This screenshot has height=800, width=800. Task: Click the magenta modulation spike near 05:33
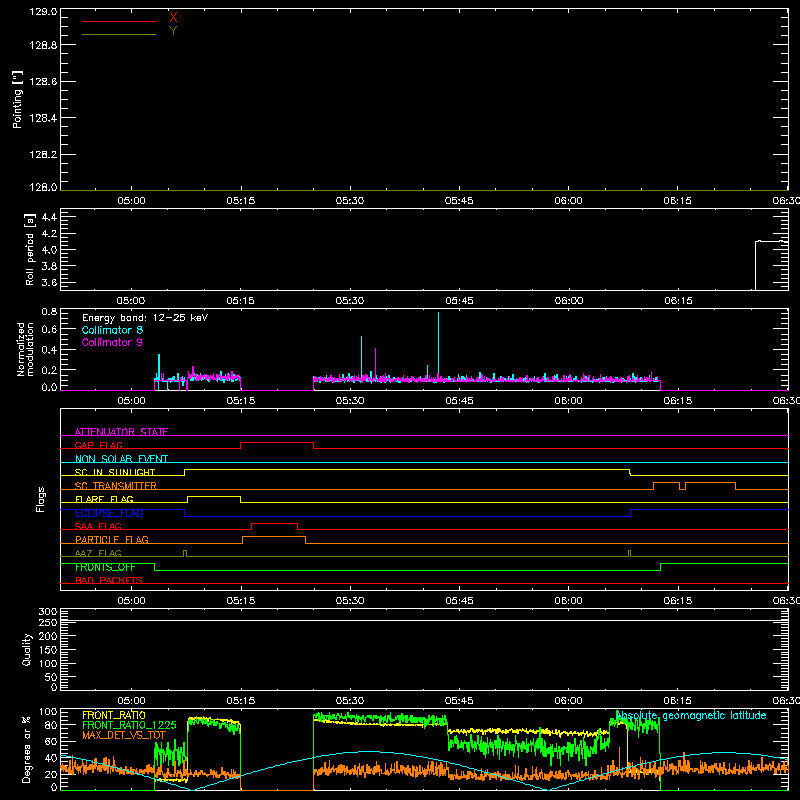[376, 363]
